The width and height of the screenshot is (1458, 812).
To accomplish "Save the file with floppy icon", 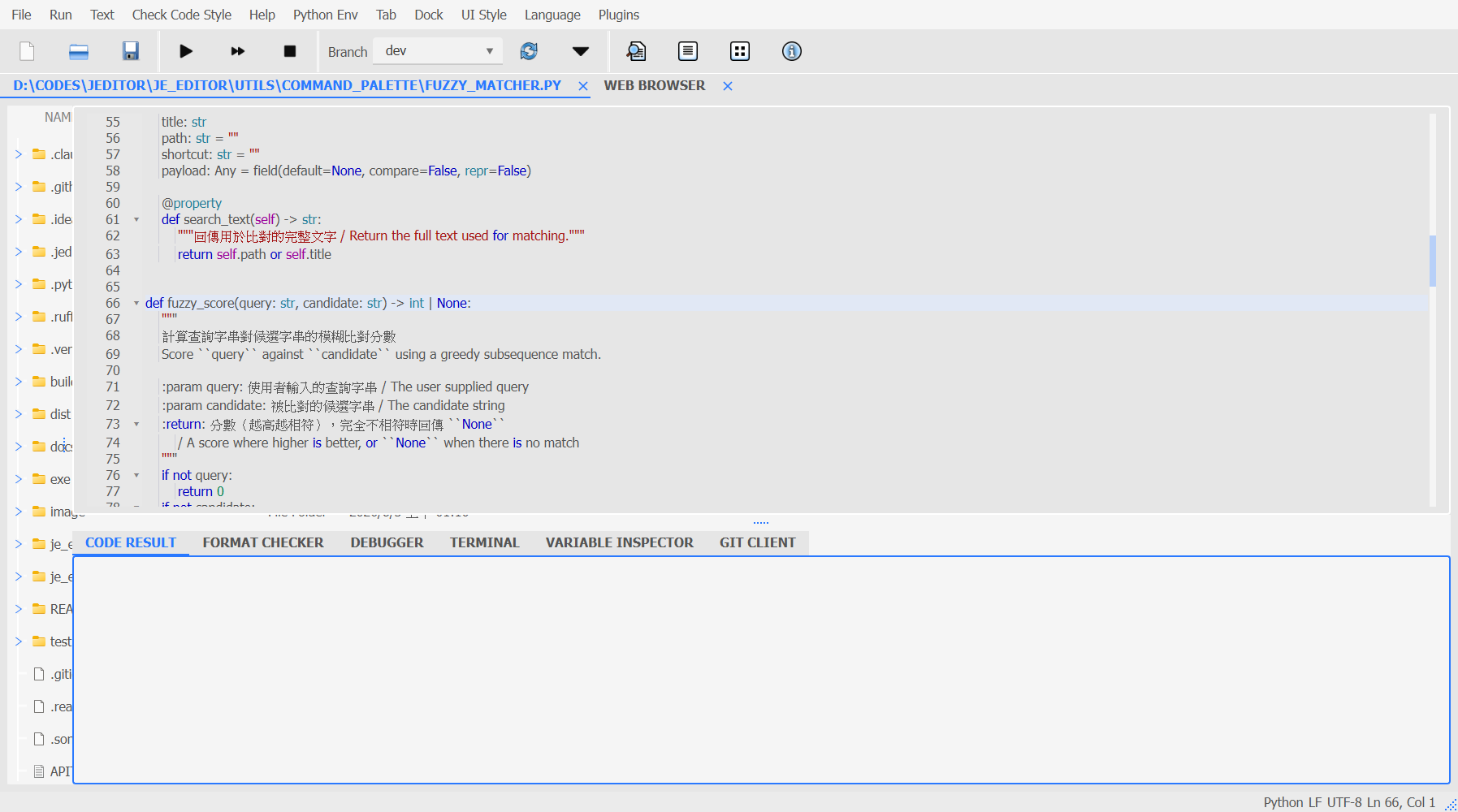I will pyautogui.click(x=131, y=51).
